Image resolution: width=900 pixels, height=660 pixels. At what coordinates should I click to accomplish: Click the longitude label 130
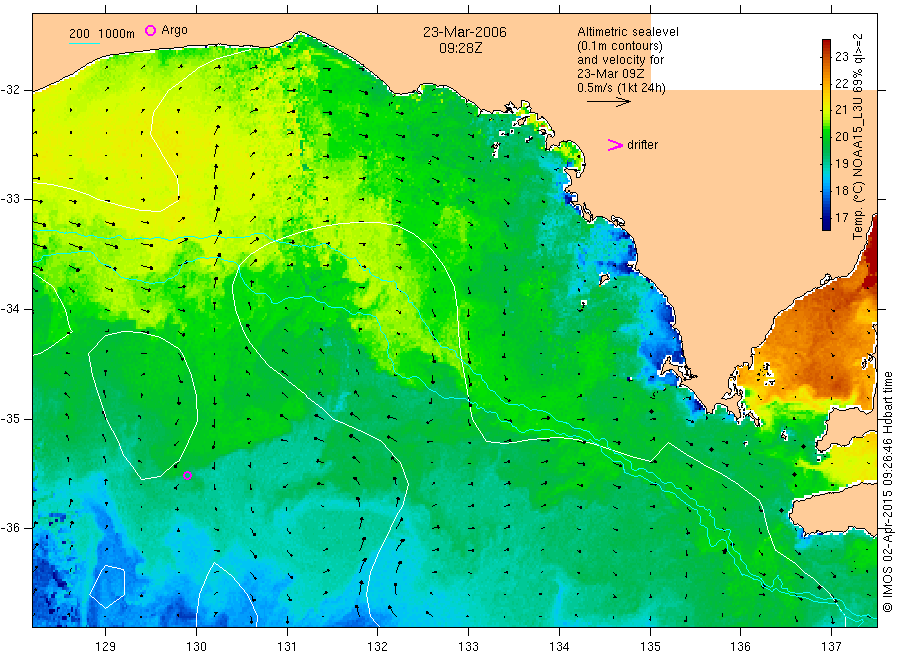click(196, 647)
